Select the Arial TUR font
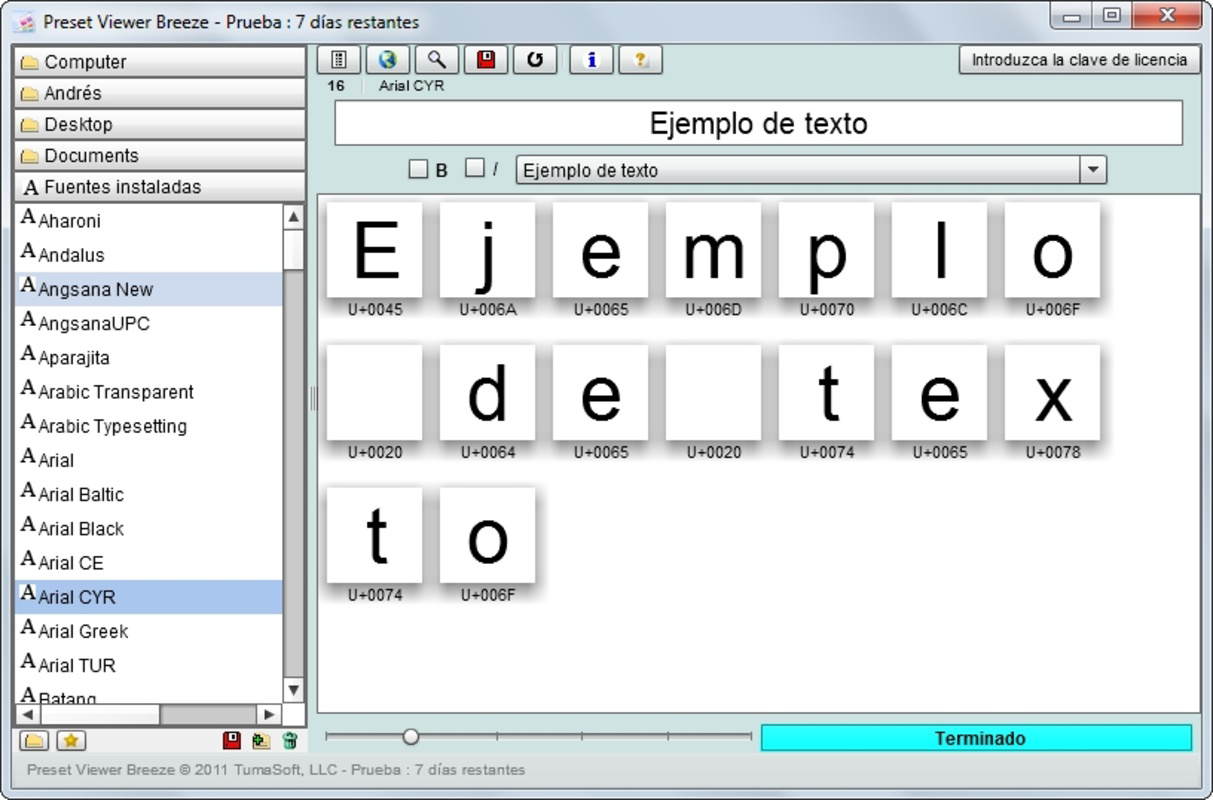The image size is (1213, 800). tap(149, 665)
